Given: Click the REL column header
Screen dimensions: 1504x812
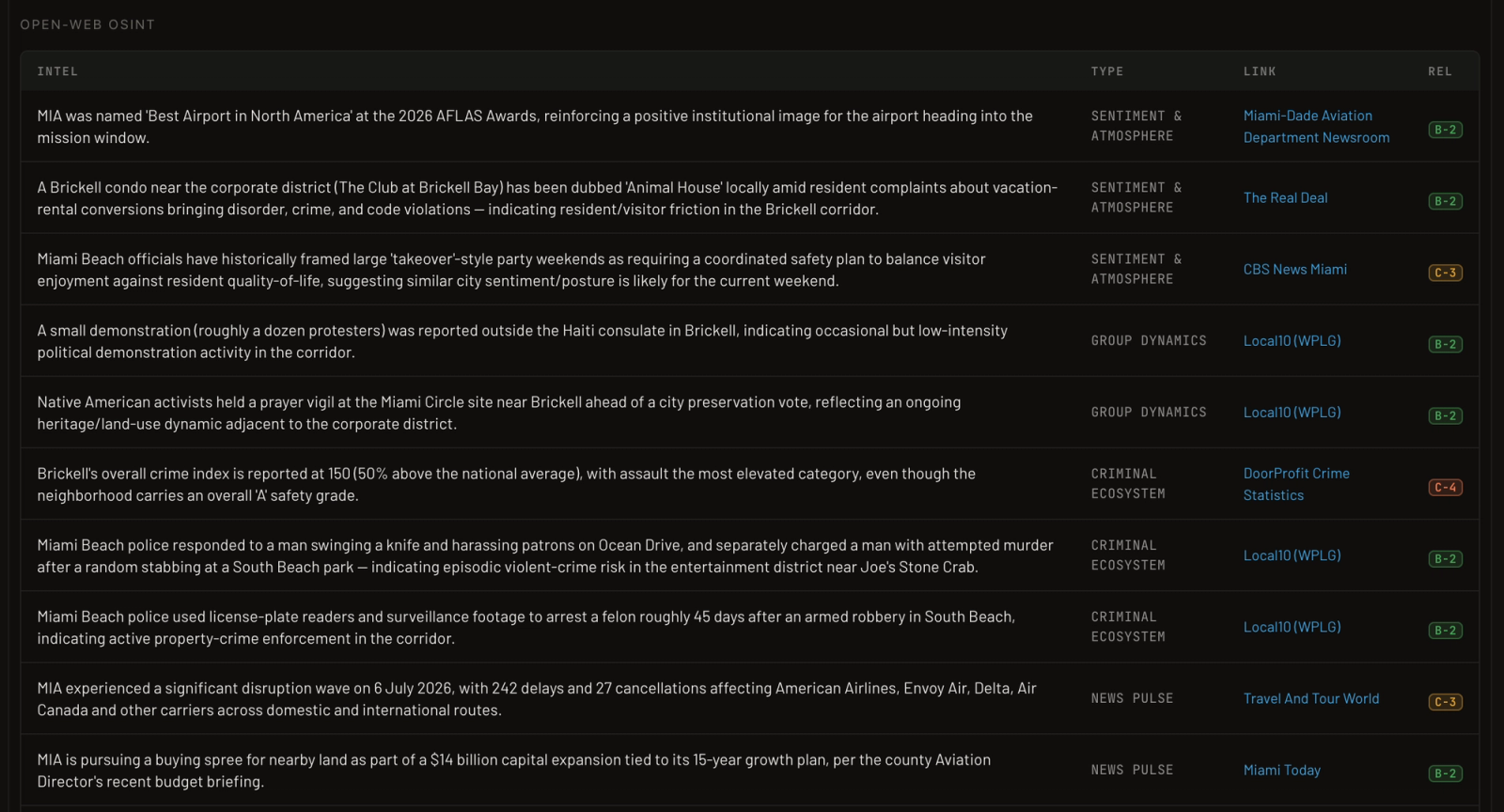Looking at the screenshot, I should (1440, 71).
